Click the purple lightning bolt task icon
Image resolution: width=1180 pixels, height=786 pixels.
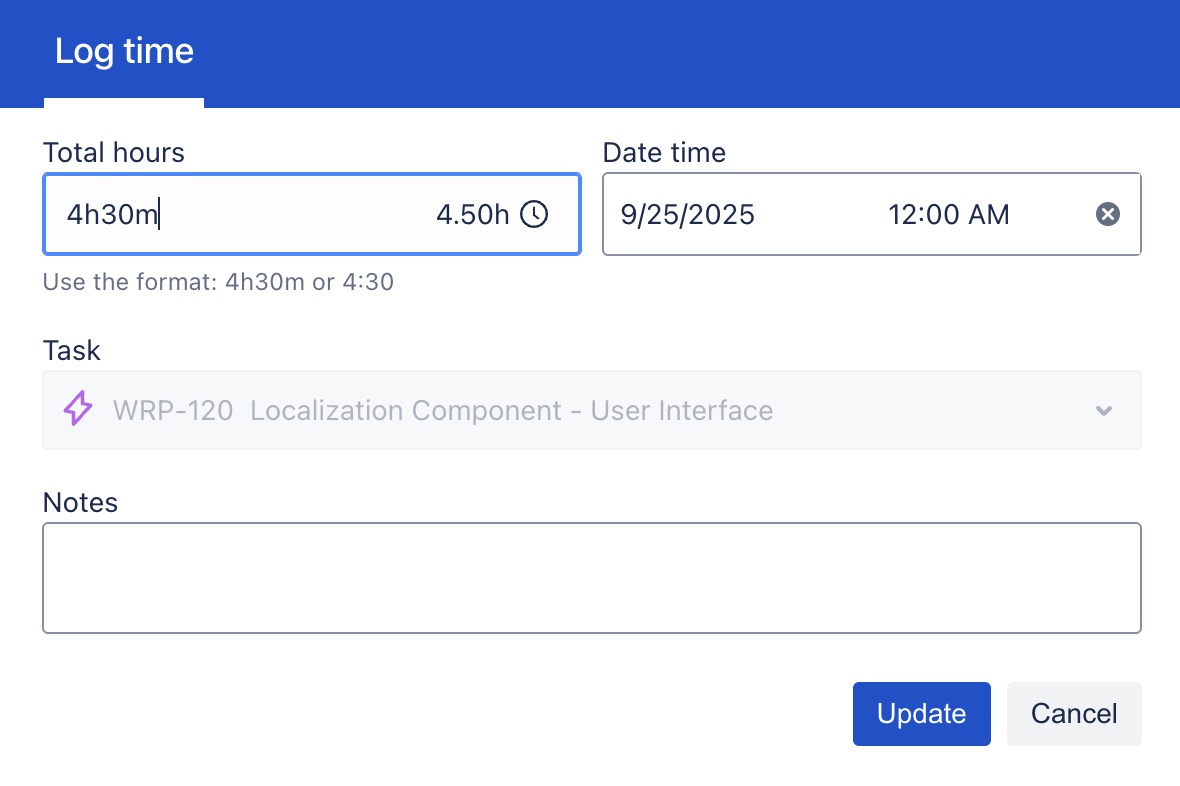tap(78, 410)
